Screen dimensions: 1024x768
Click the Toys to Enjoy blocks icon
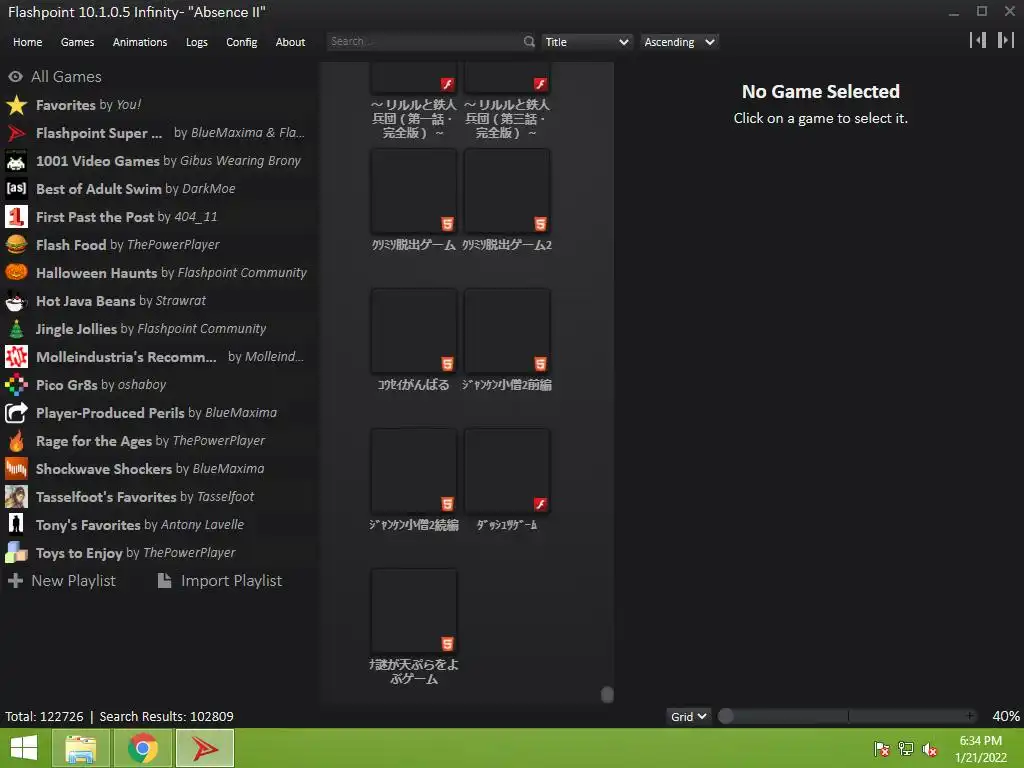coord(16,552)
